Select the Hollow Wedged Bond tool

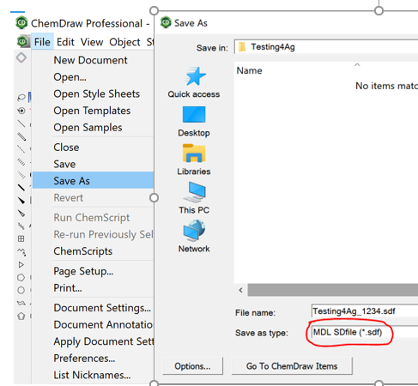[x=21, y=213]
